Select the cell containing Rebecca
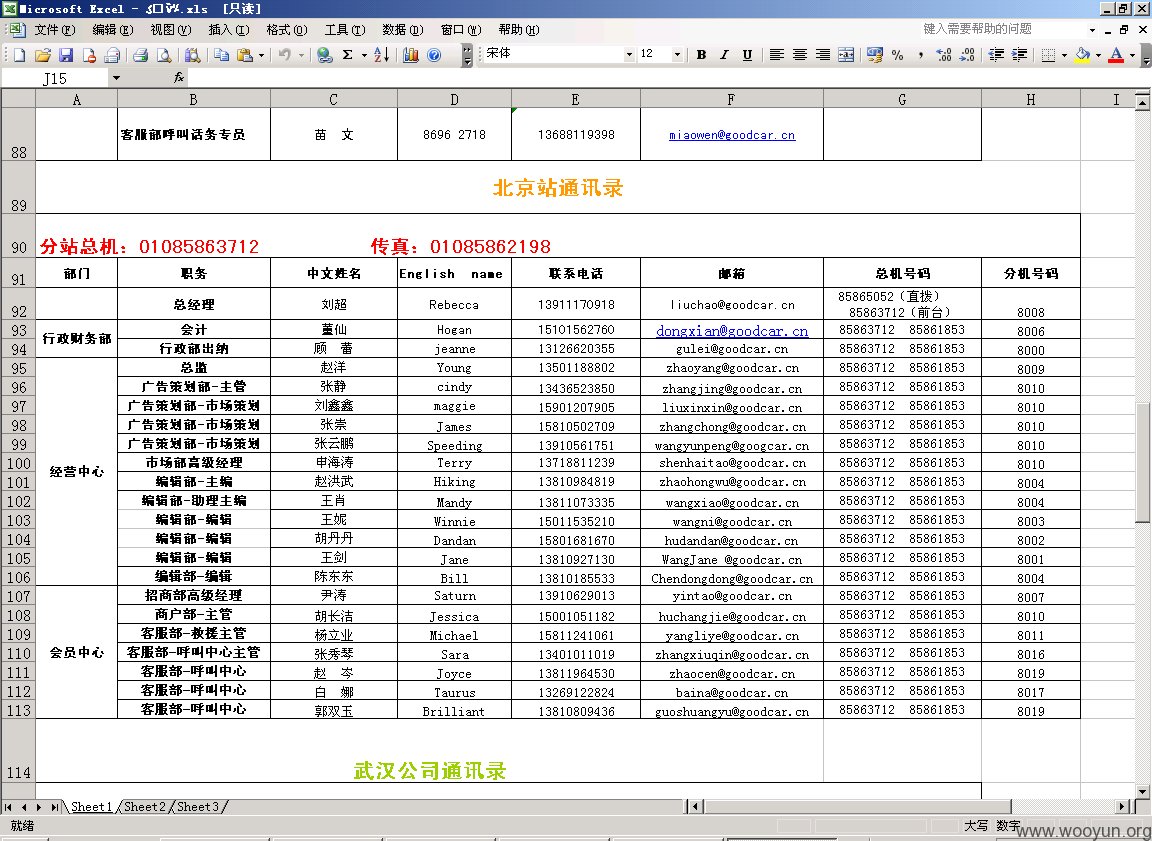This screenshot has width=1152, height=841. tap(454, 303)
